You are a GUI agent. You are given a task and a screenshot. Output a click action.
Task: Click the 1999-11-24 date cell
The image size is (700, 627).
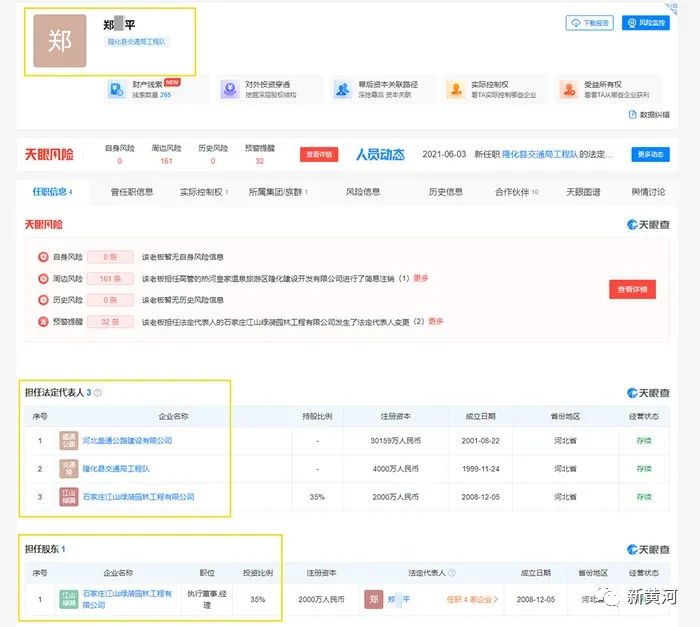click(x=480, y=468)
